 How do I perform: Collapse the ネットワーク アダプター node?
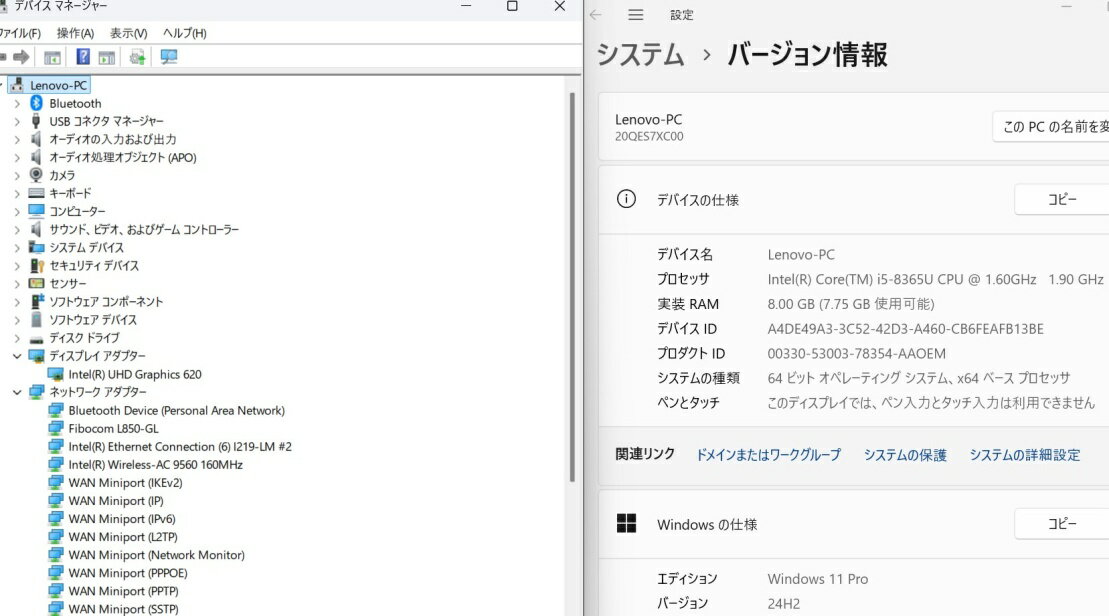(x=17, y=392)
